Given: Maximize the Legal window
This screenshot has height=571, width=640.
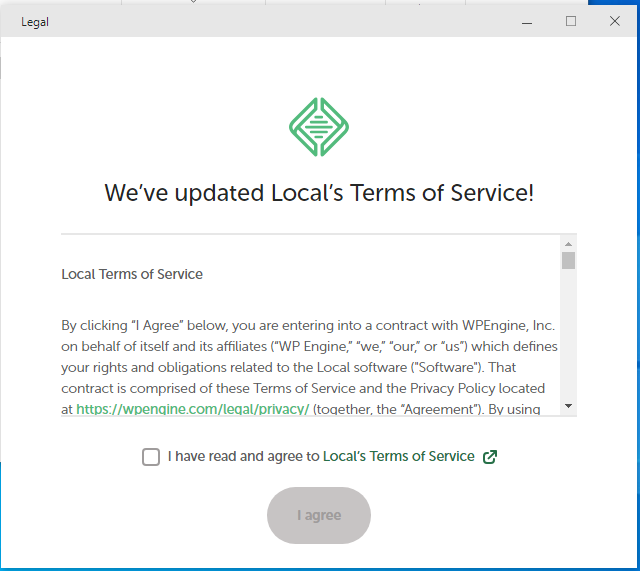Looking at the screenshot, I should (571, 21).
